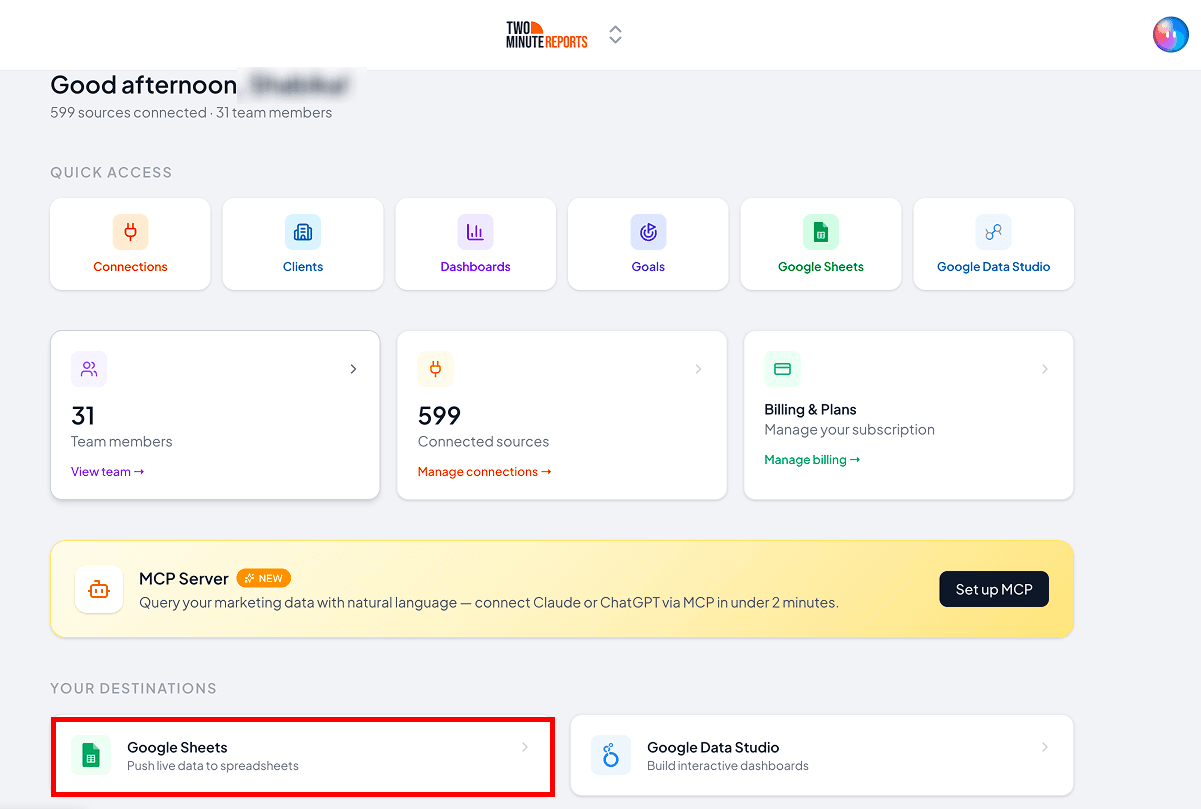Click the Google Sheets icon in Quick Access
The image size is (1201, 809).
pyautogui.click(x=821, y=232)
